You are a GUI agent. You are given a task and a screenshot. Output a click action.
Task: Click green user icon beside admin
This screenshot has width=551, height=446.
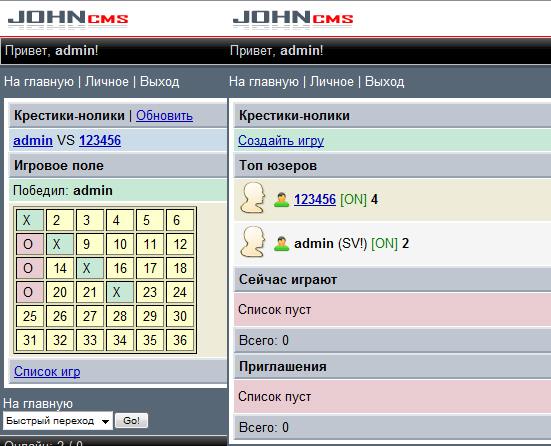tap(281, 244)
